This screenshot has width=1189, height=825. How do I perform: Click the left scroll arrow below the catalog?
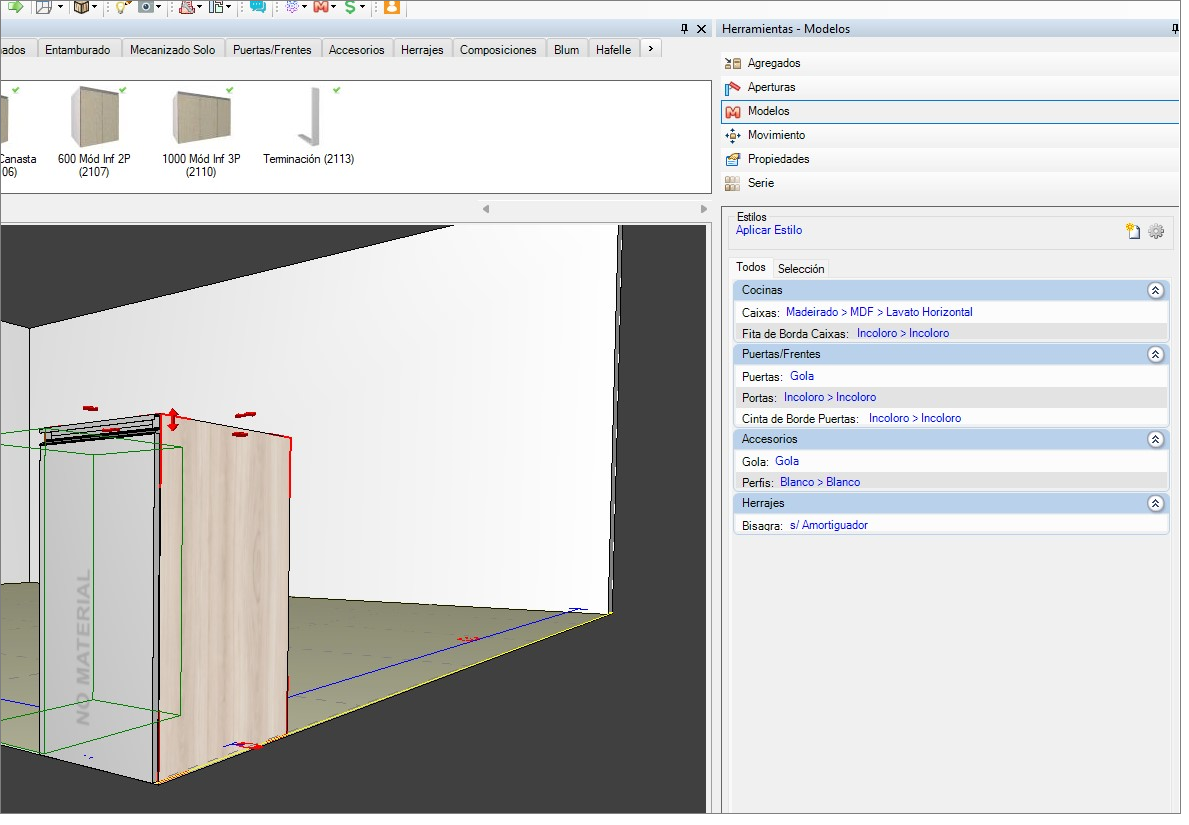pos(486,209)
